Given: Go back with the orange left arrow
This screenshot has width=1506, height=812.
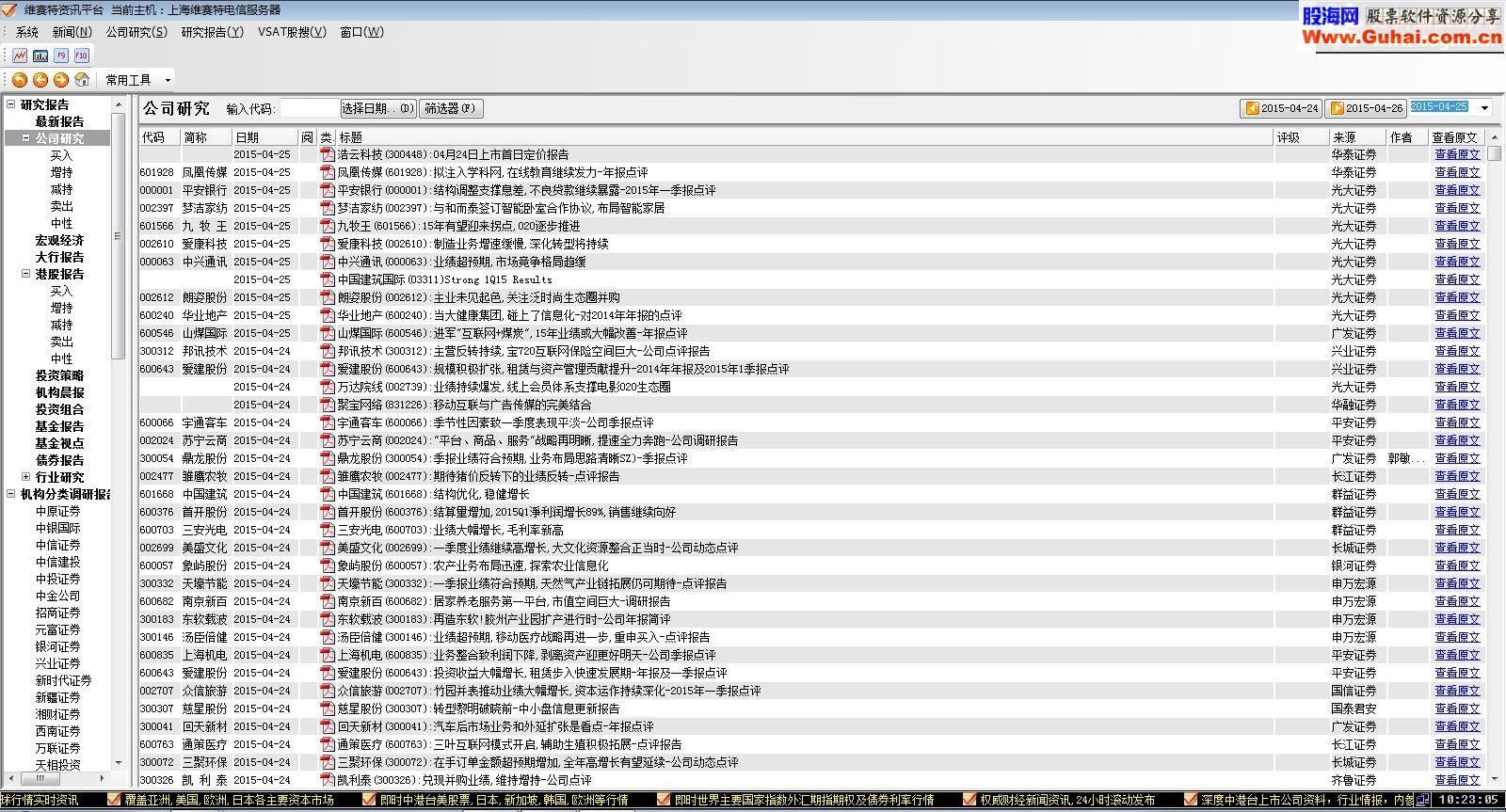Looking at the screenshot, I should point(40,80).
